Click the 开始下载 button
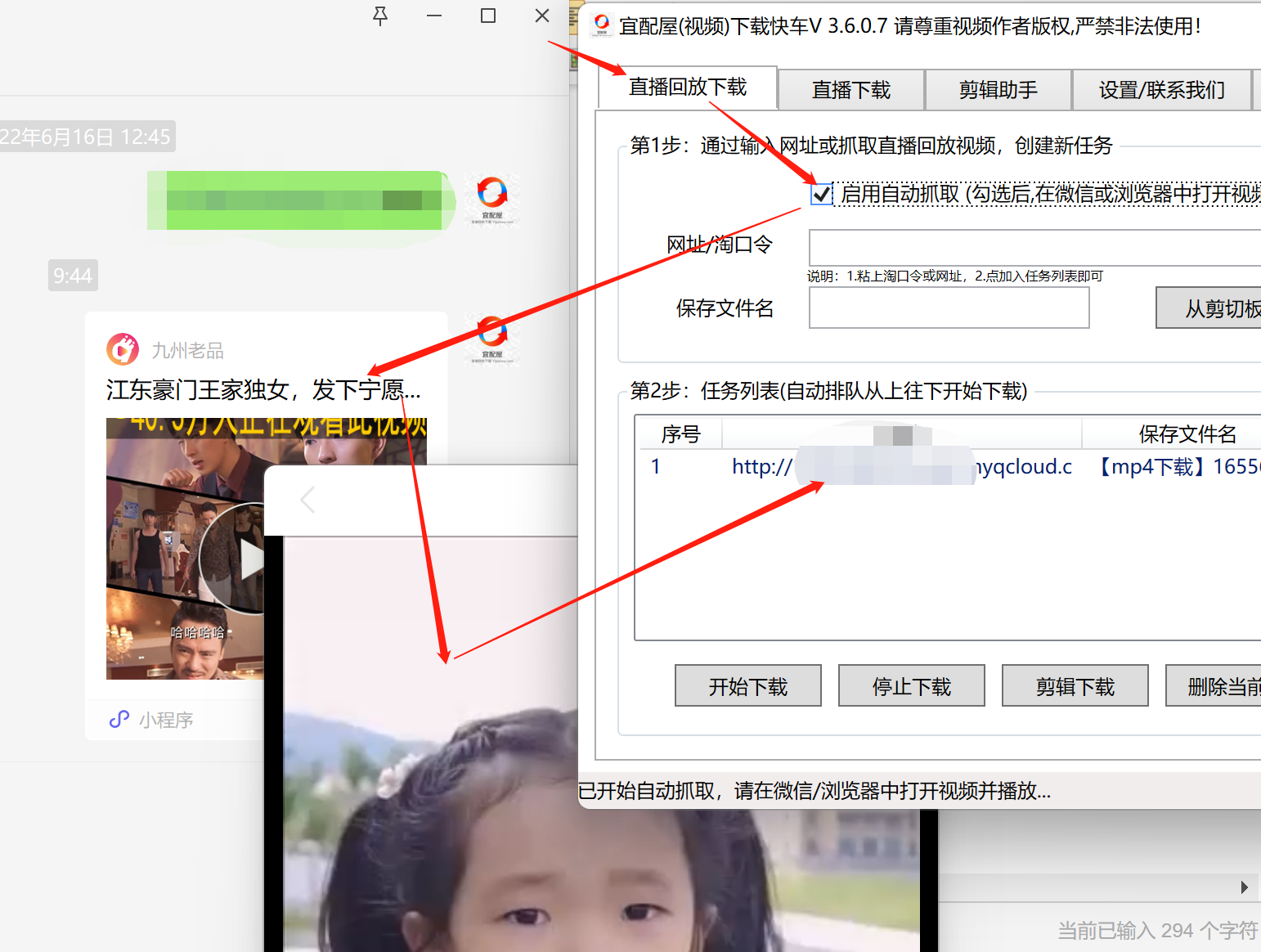The width and height of the screenshot is (1261, 952). (x=748, y=685)
